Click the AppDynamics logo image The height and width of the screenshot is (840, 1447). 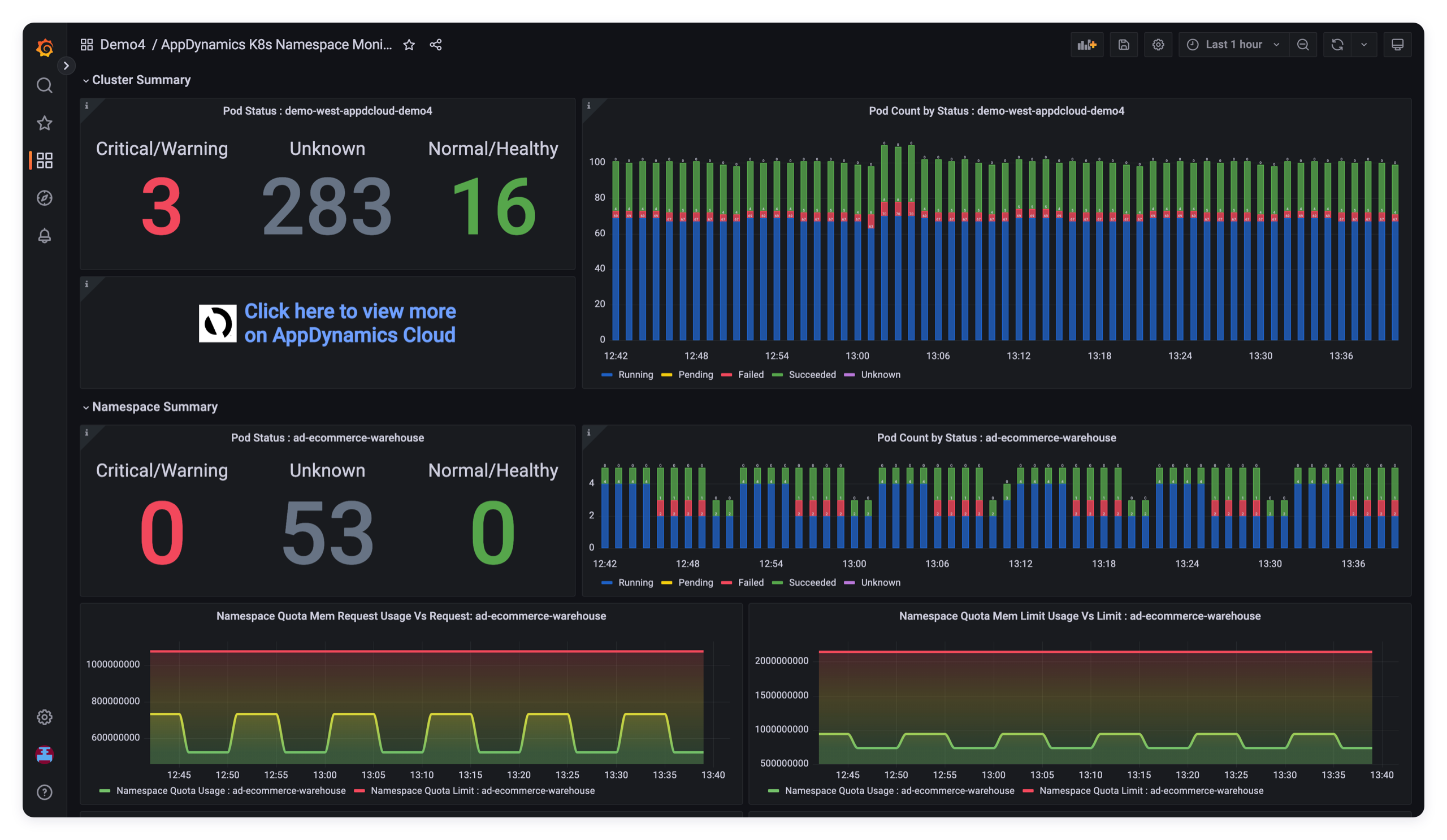pyautogui.click(x=218, y=323)
